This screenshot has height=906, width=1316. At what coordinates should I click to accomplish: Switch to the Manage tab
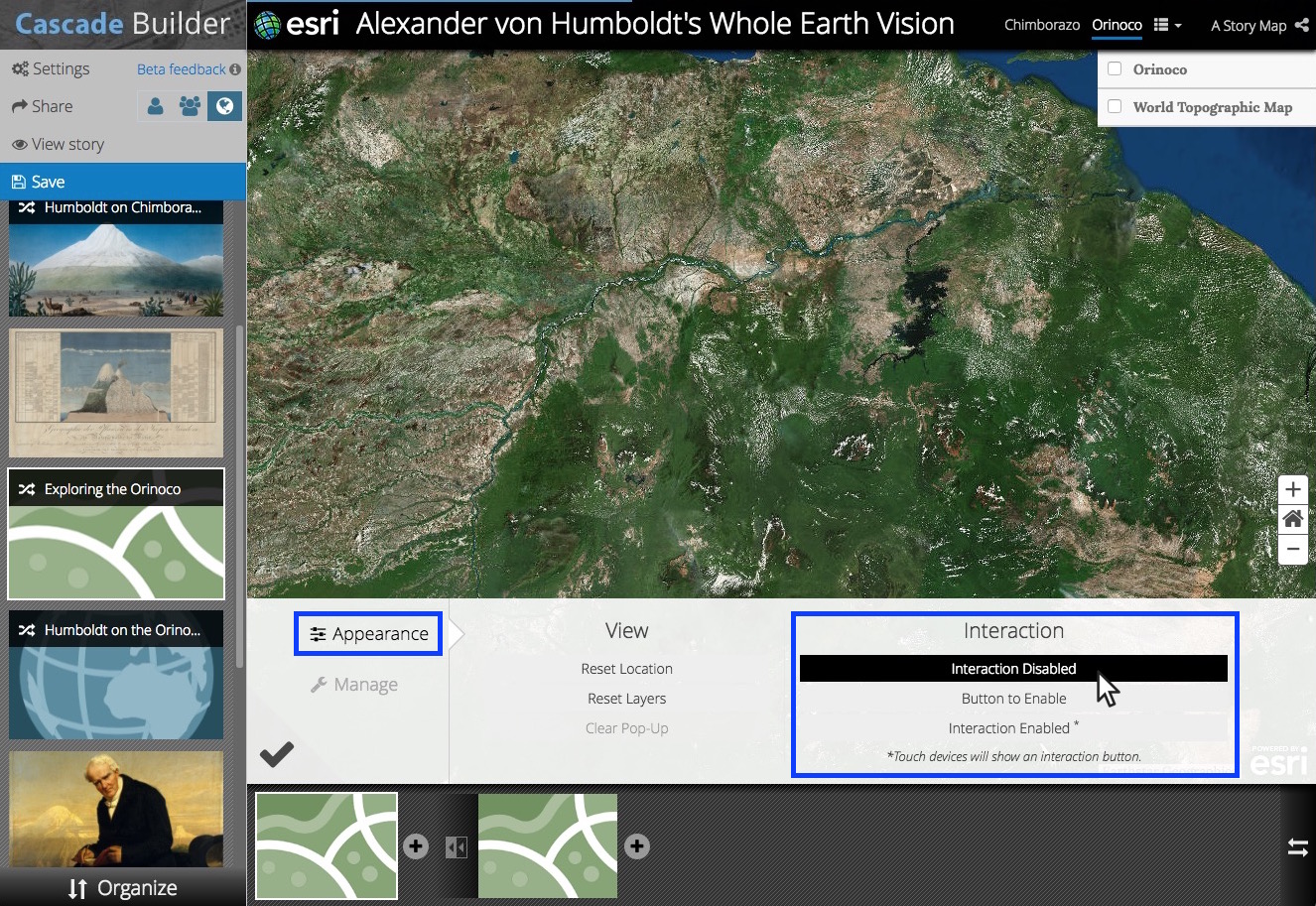click(x=354, y=685)
